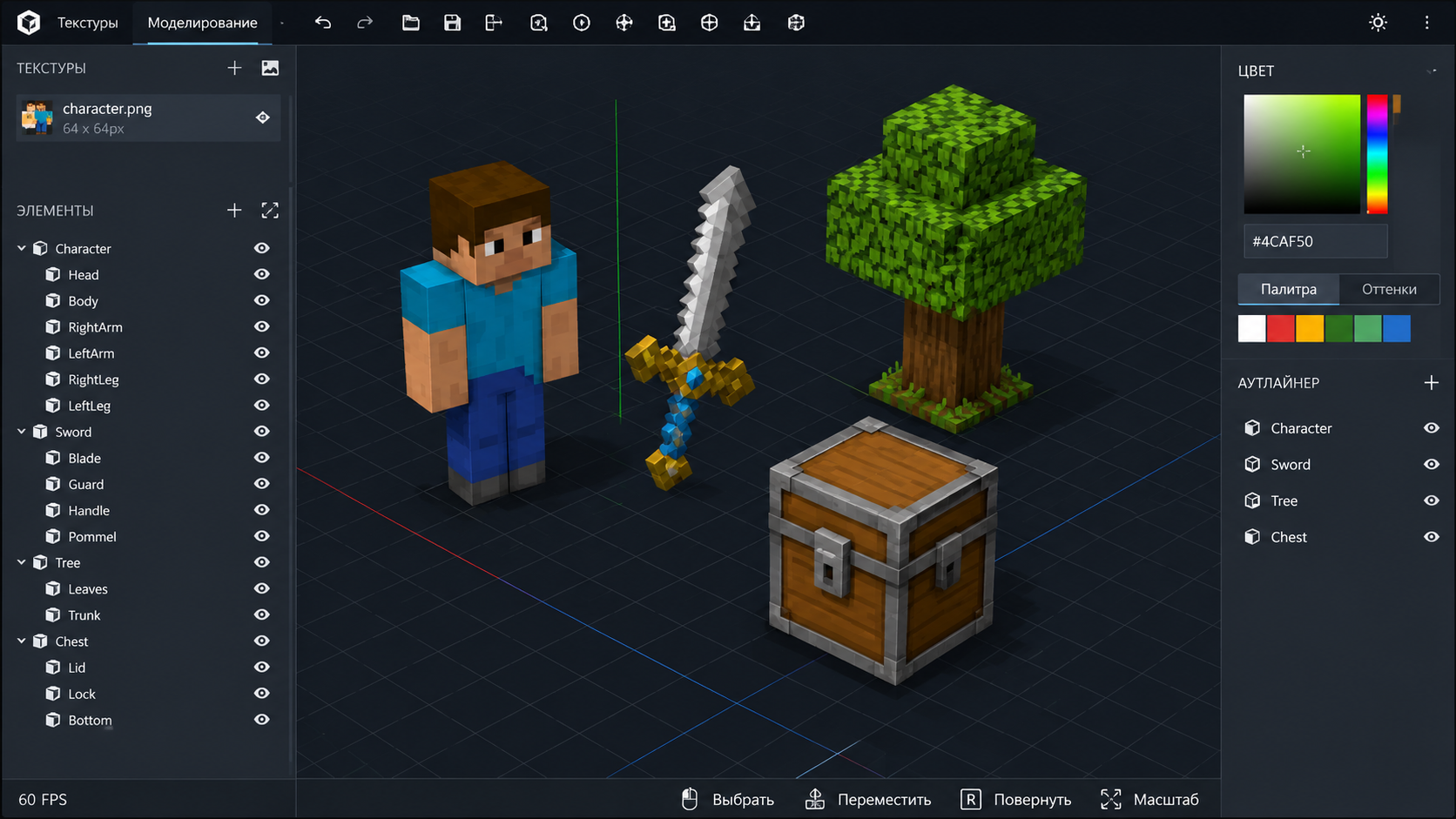Collapse the Tree group

(22, 562)
